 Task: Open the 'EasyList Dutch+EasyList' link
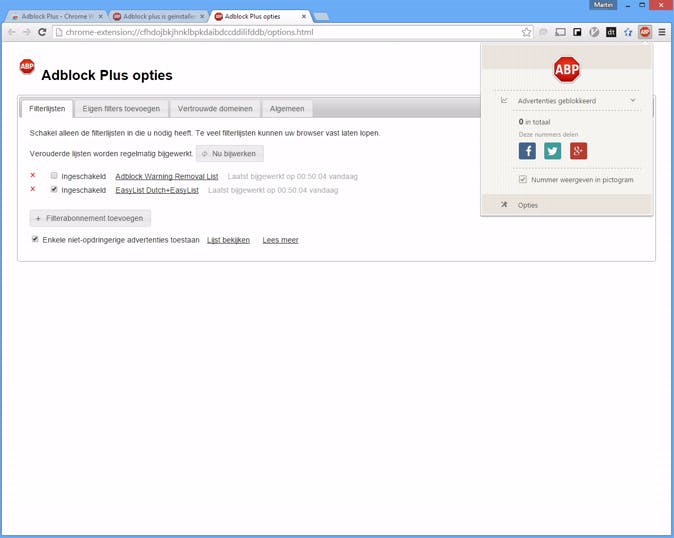[157, 190]
